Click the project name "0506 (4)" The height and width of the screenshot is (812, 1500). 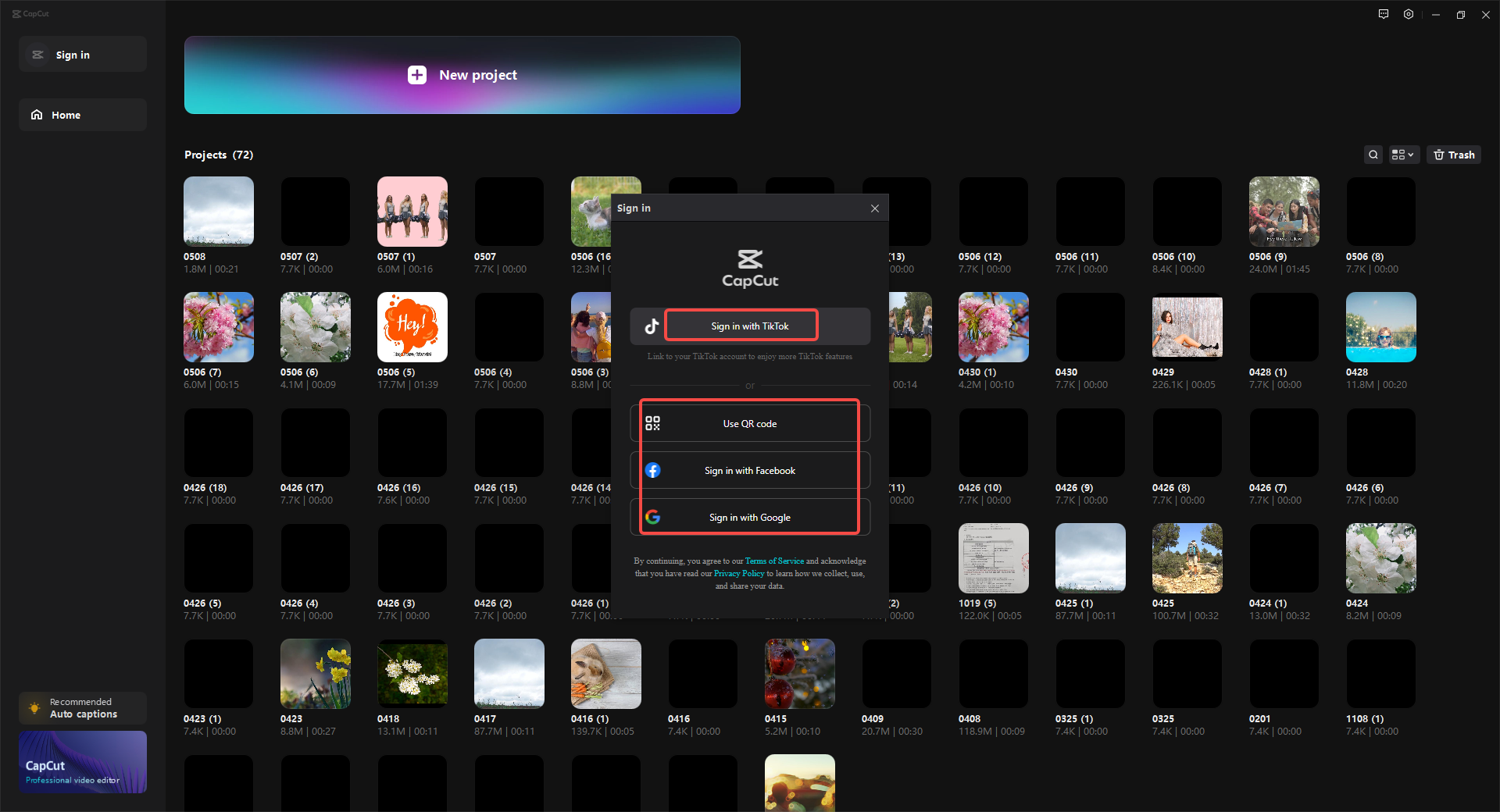point(493,372)
